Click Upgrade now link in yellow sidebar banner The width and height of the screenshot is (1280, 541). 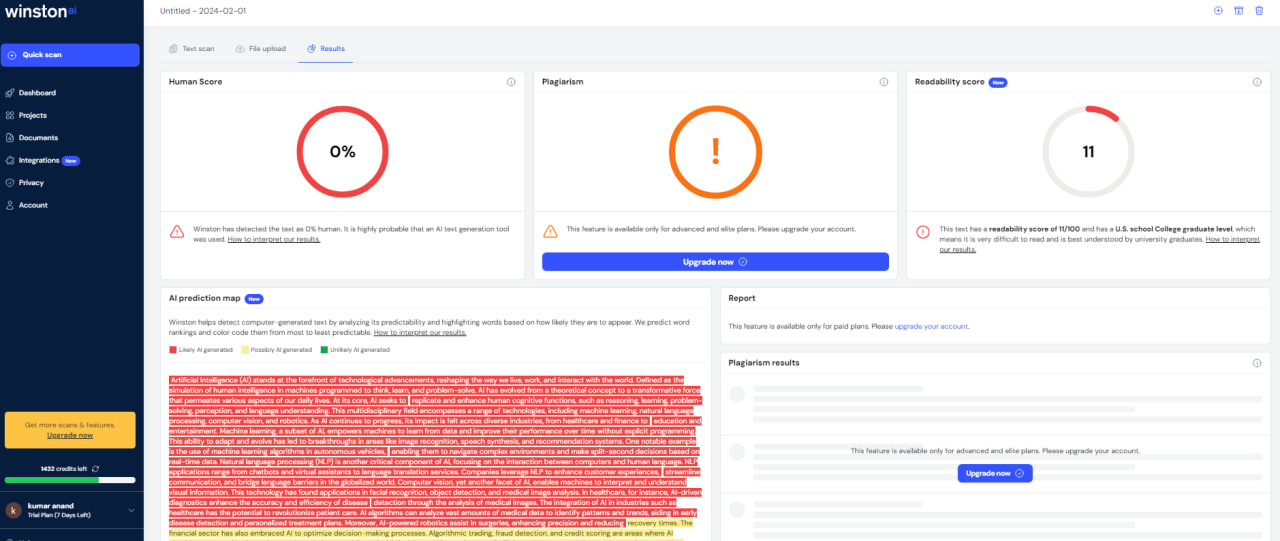(70, 435)
